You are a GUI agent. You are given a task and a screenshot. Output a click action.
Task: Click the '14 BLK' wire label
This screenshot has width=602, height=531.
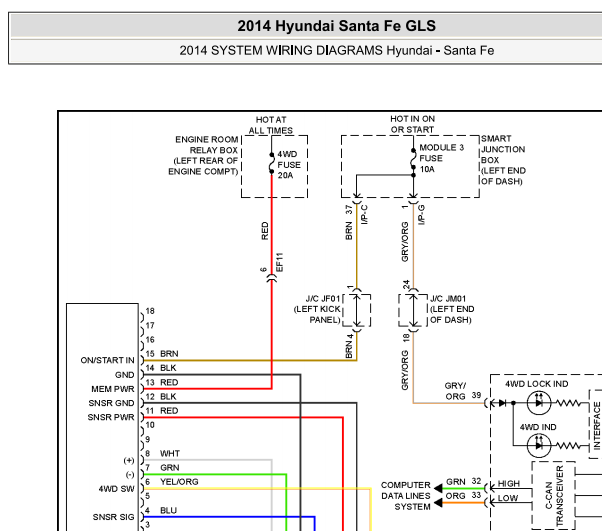(x=161, y=368)
